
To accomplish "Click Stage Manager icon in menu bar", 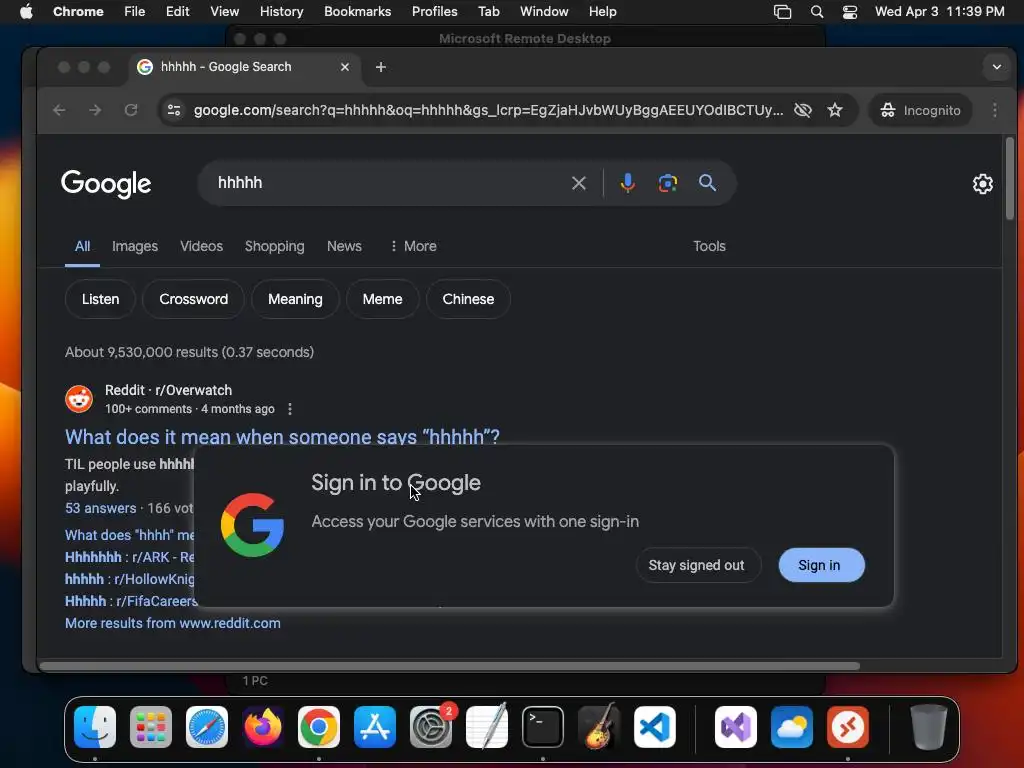I will [x=782, y=11].
